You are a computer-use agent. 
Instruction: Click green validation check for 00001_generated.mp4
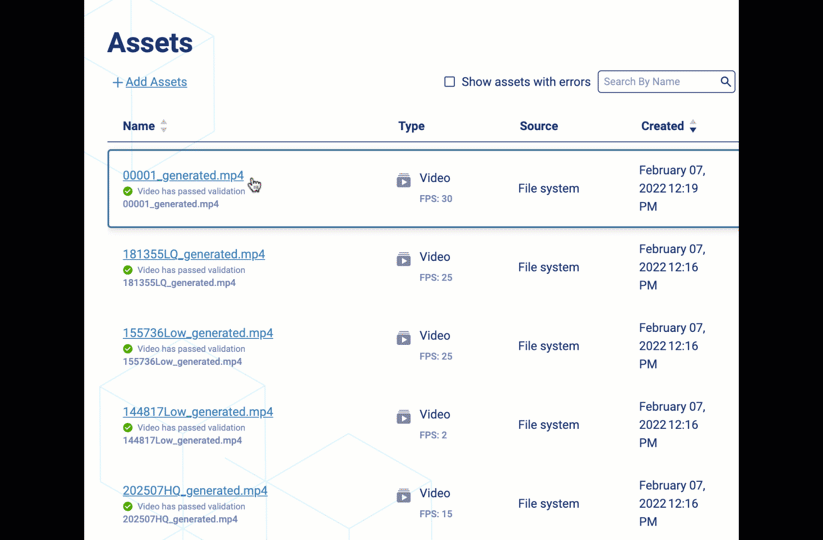coord(128,191)
